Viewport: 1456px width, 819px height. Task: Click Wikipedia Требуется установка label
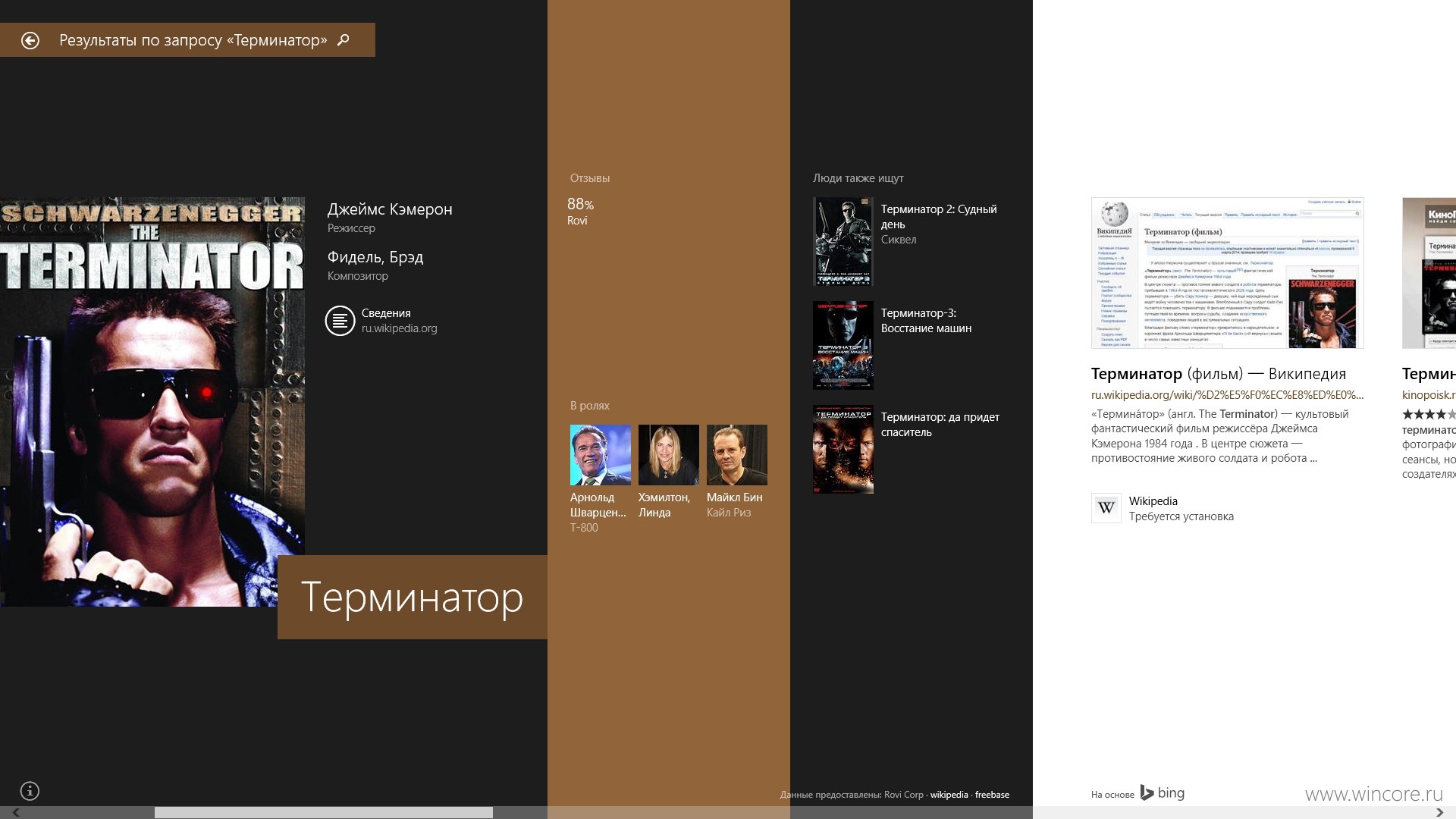coord(1181,509)
